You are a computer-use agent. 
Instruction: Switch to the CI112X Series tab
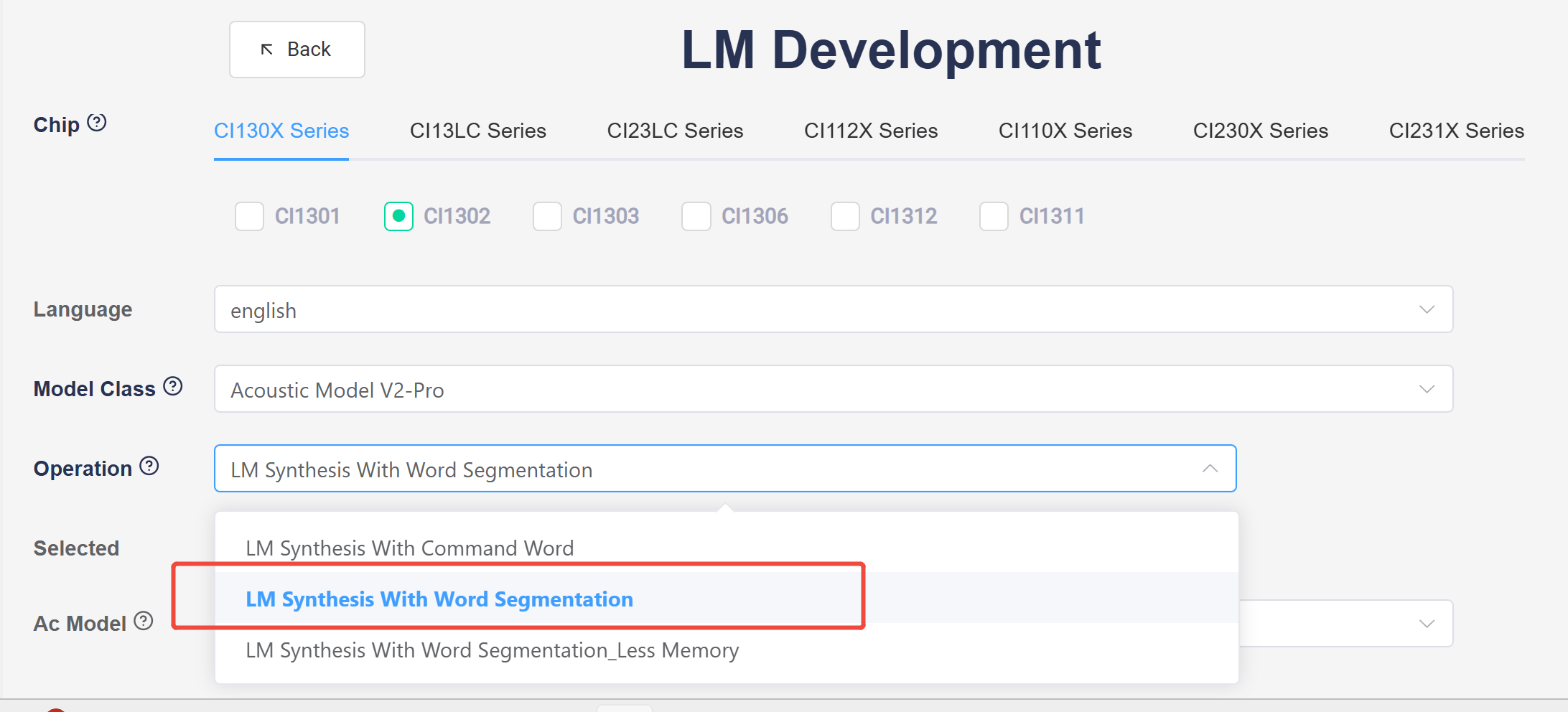click(x=871, y=131)
